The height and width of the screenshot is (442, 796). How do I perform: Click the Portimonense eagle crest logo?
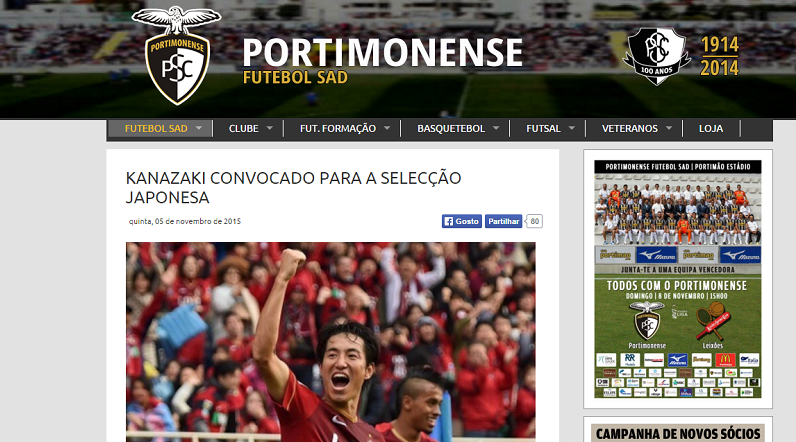pos(177,55)
